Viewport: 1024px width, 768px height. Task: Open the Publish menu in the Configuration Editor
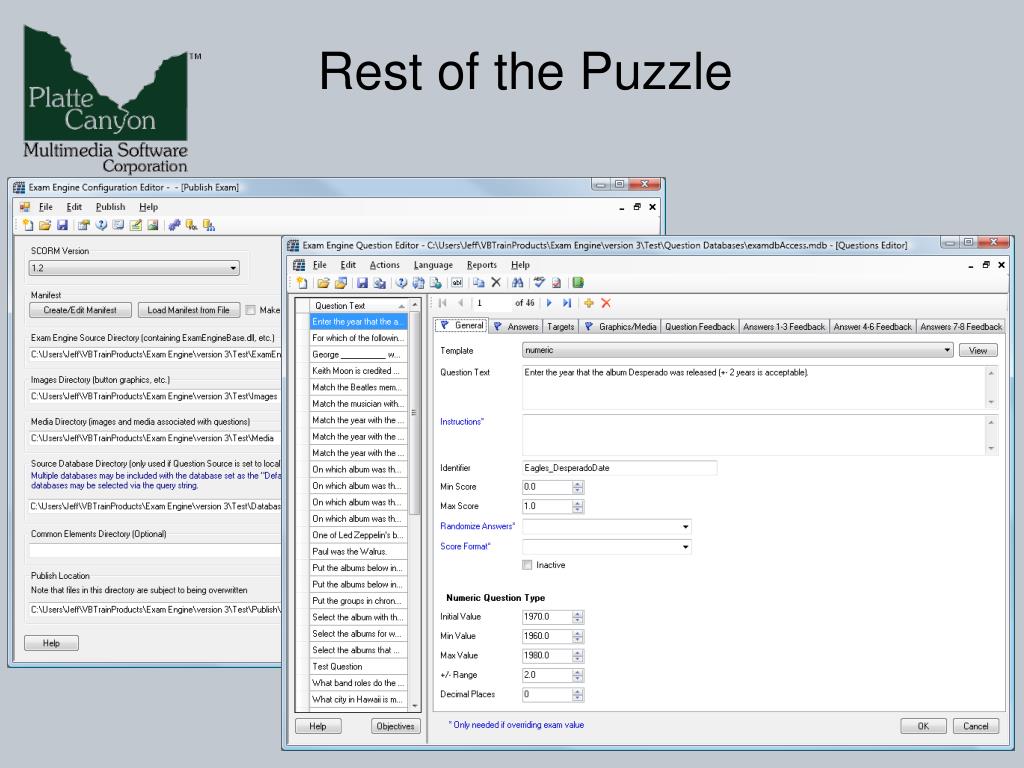pyautogui.click(x=110, y=206)
